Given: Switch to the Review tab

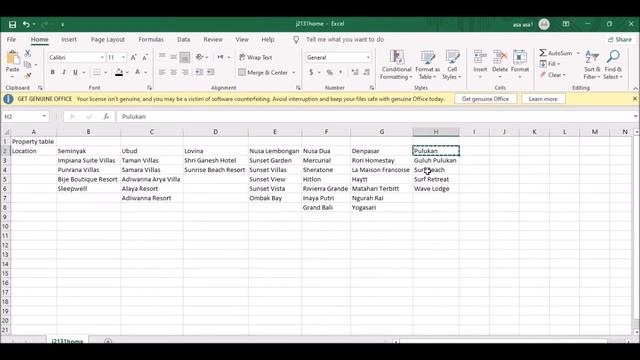Looking at the screenshot, I should (213, 40).
